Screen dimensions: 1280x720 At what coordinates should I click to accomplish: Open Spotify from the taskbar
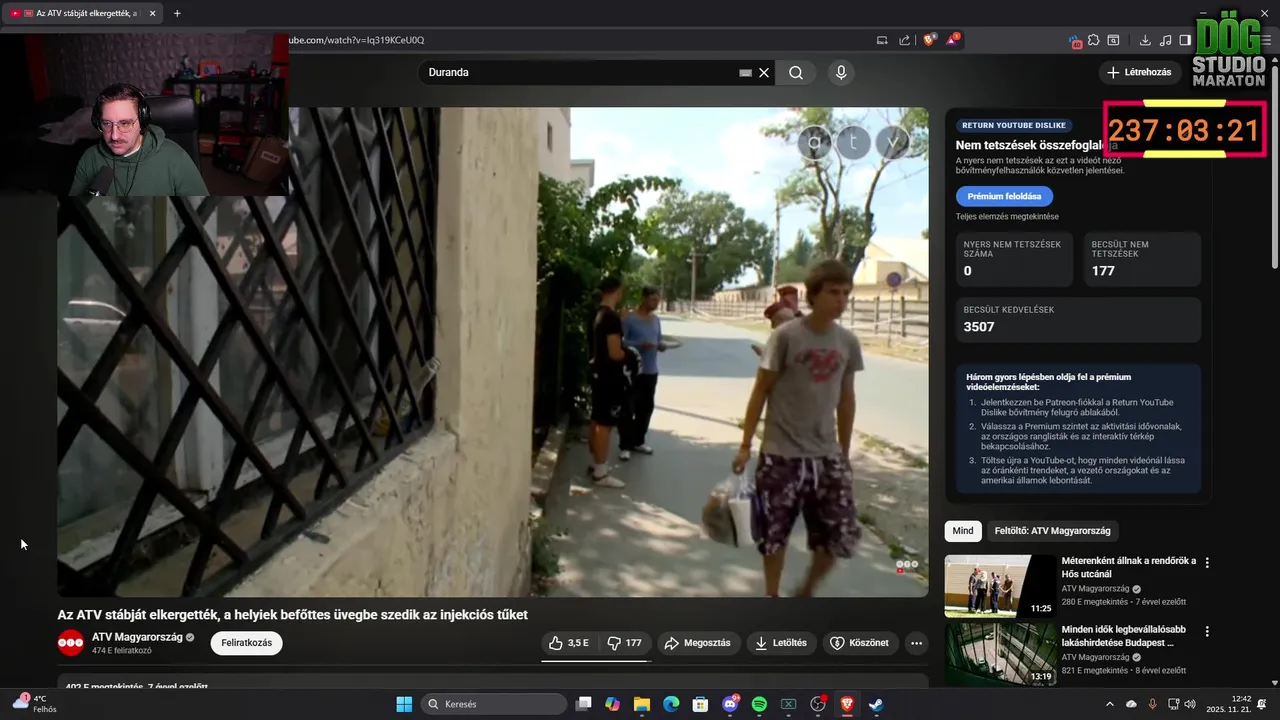(759, 704)
